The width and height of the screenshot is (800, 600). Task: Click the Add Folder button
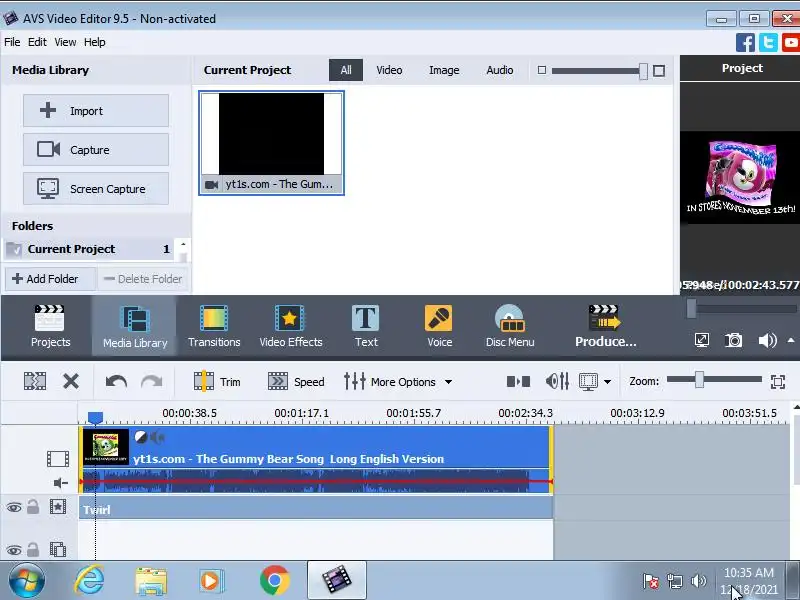click(50, 279)
